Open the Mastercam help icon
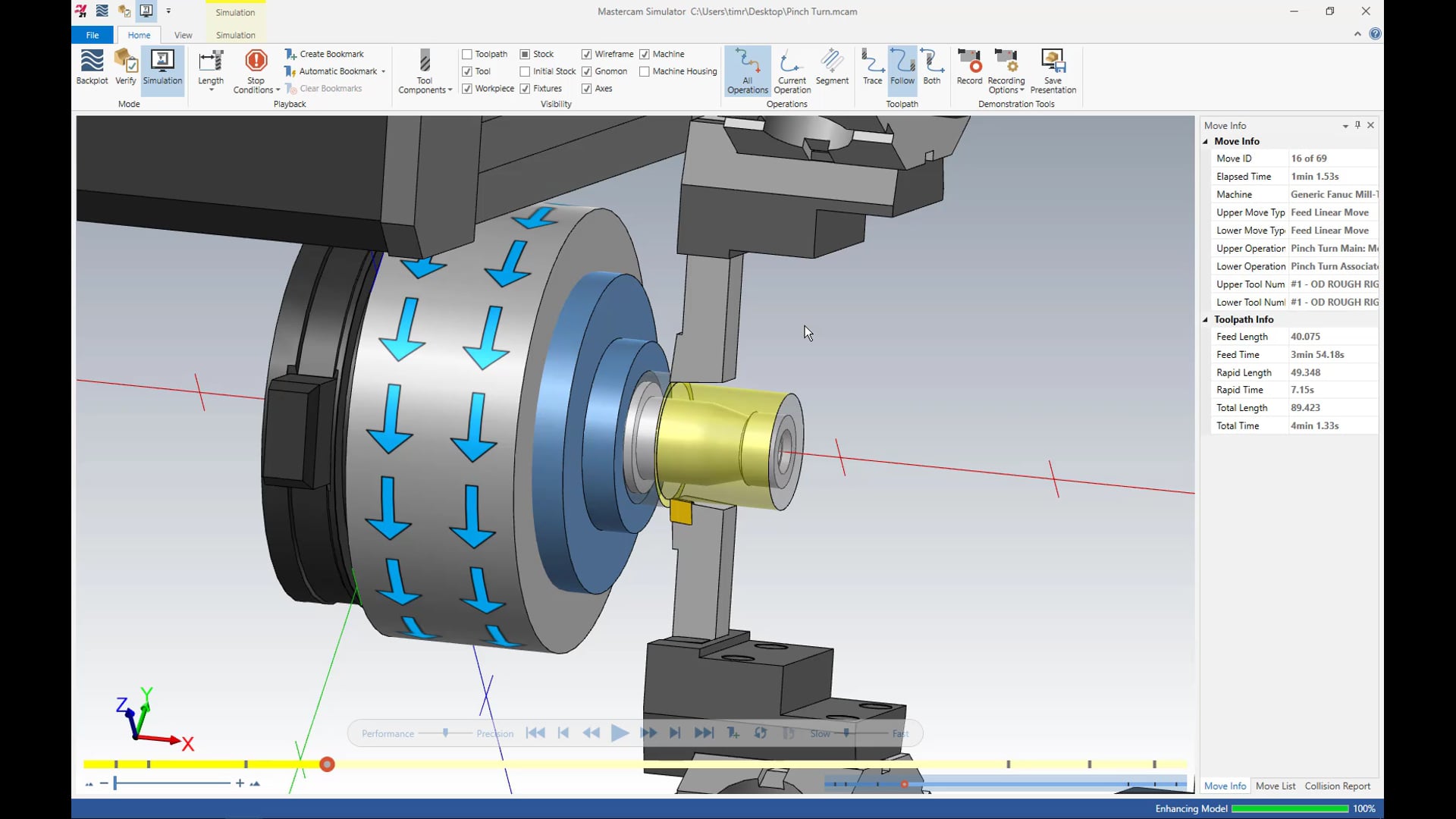The height and width of the screenshot is (819, 1456). point(1375,34)
